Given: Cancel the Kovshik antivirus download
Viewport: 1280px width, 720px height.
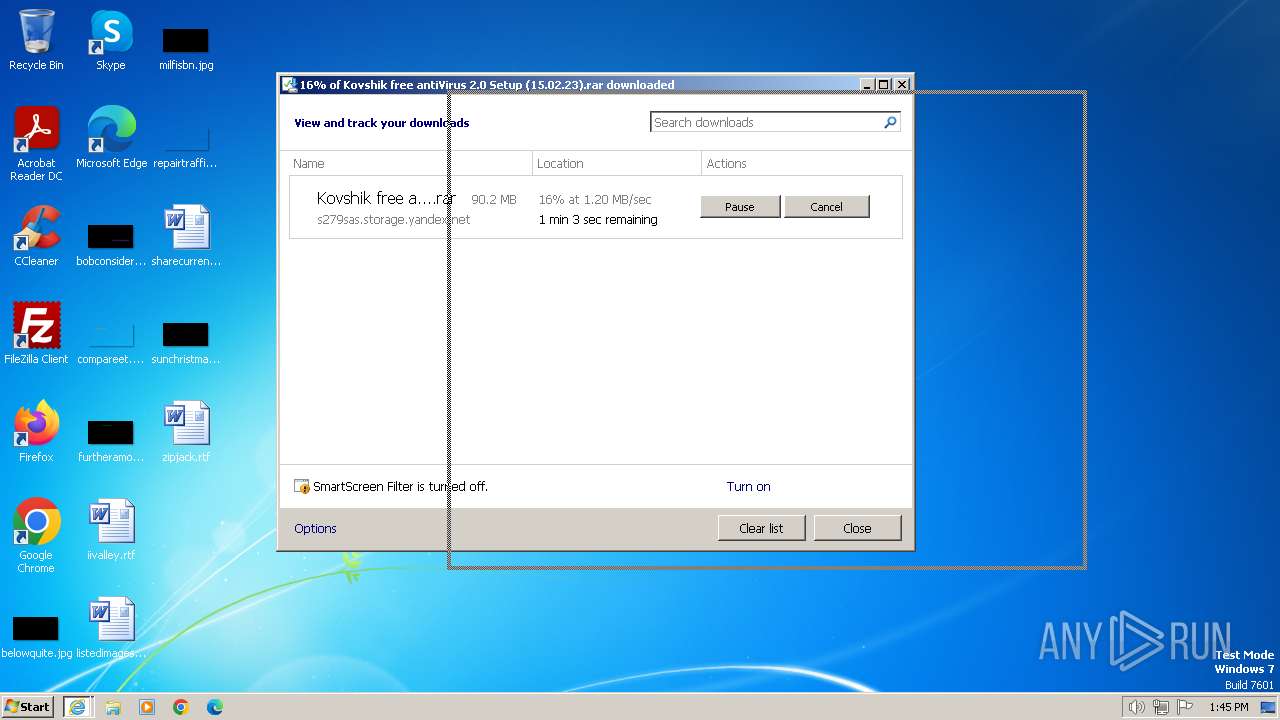Looking at the screenshot, I should (826, 207).
